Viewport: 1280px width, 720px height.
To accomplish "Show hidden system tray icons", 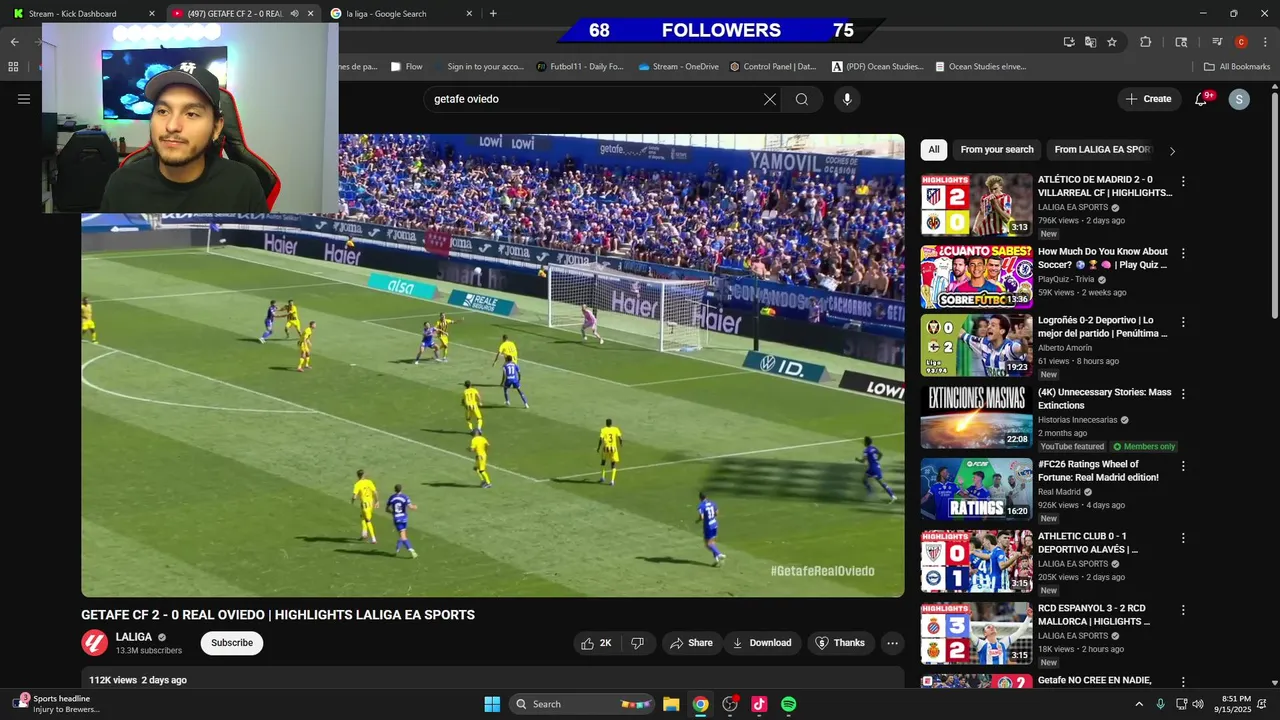I will pos(1139,704).
